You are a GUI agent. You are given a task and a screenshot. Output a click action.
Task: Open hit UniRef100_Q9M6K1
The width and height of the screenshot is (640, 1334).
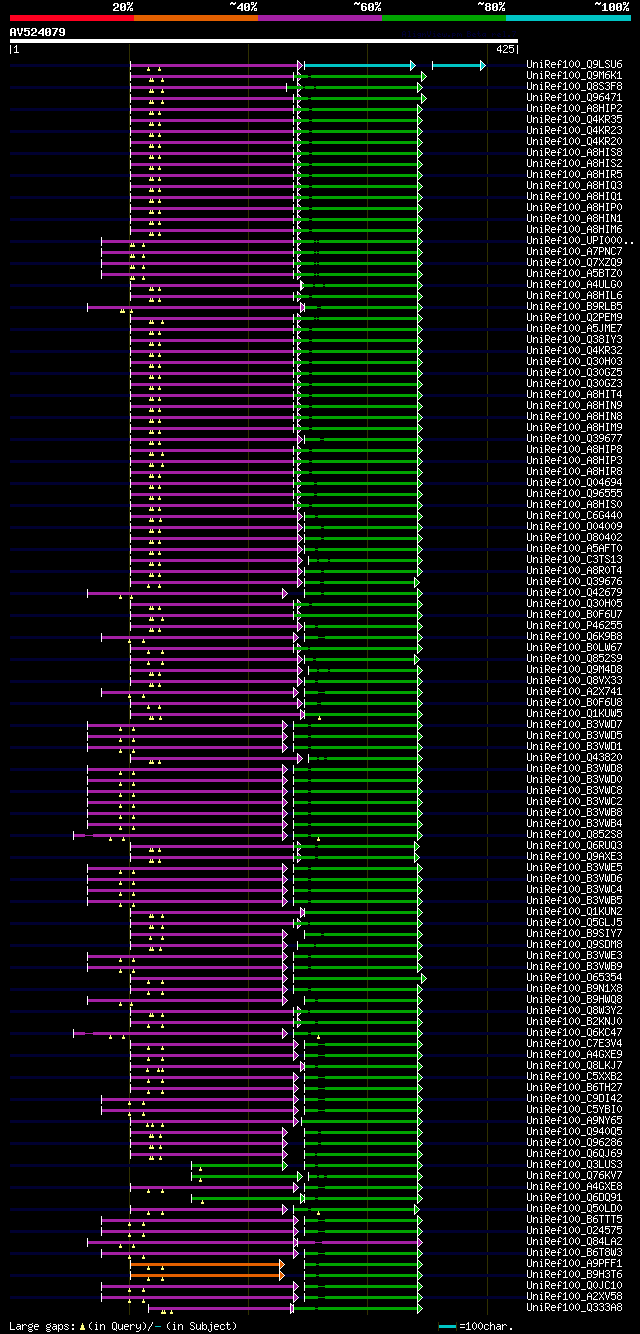pyautogui.click(x=574, y=76)
